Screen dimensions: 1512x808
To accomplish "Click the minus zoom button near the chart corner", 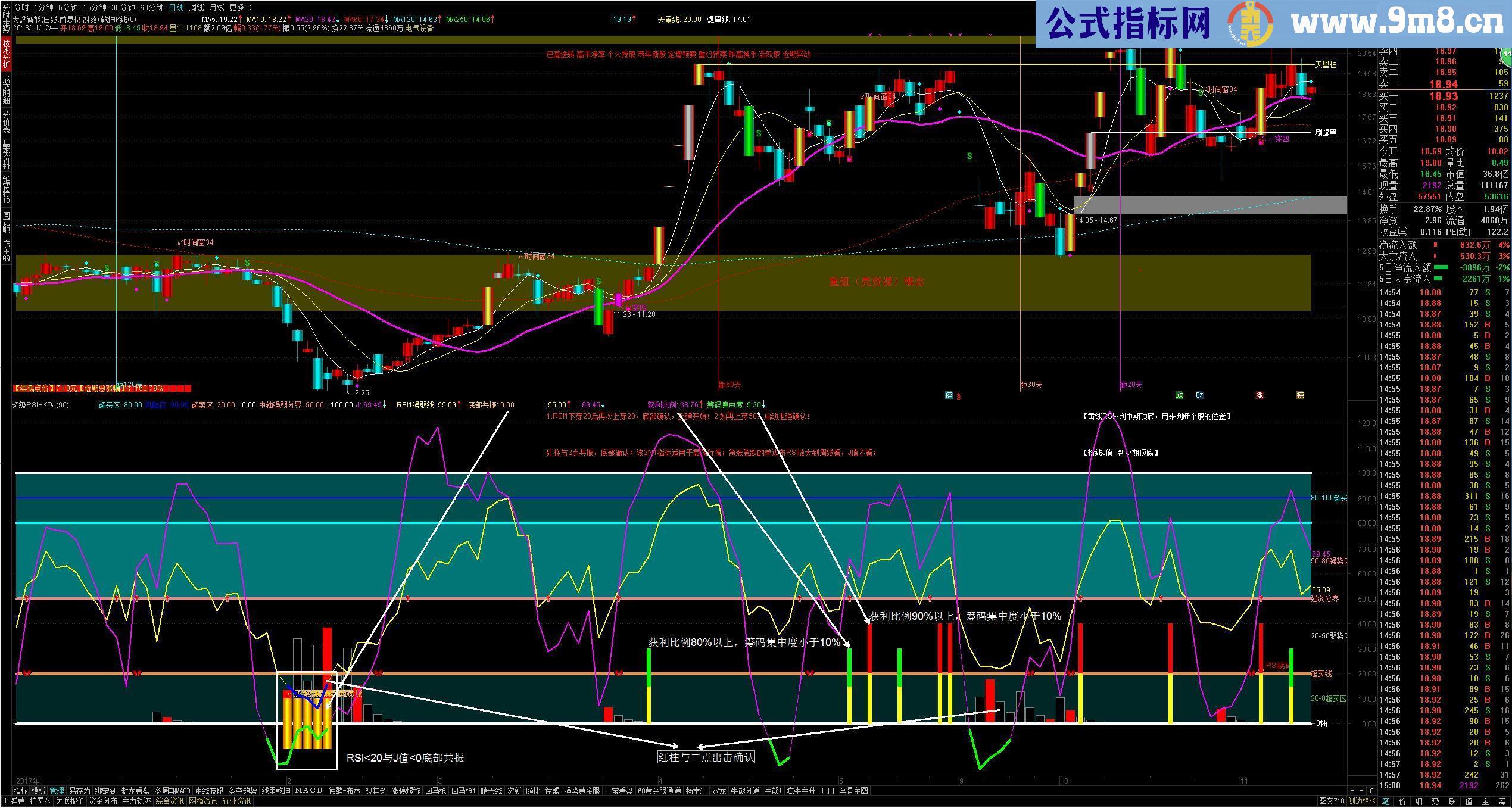I will tap(1362, 791).
